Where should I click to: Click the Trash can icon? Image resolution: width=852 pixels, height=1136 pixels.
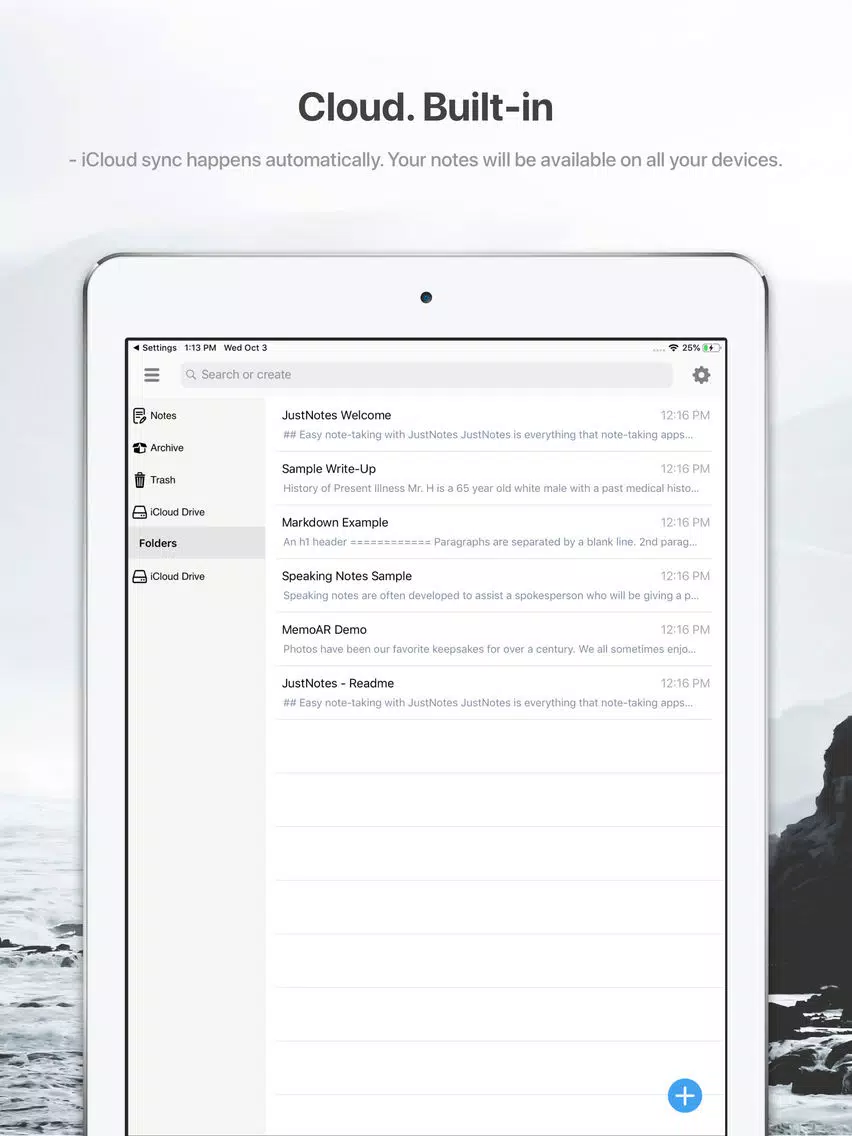click(140, 480)
